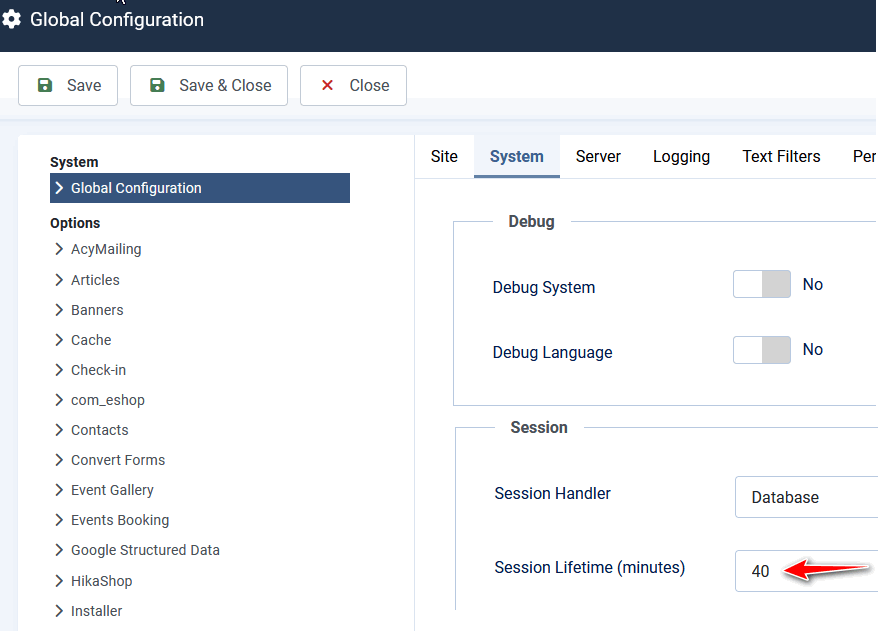Open the Event Gallery options link
The width and height of the screenshot is (878, 631).
click(112, 490)
